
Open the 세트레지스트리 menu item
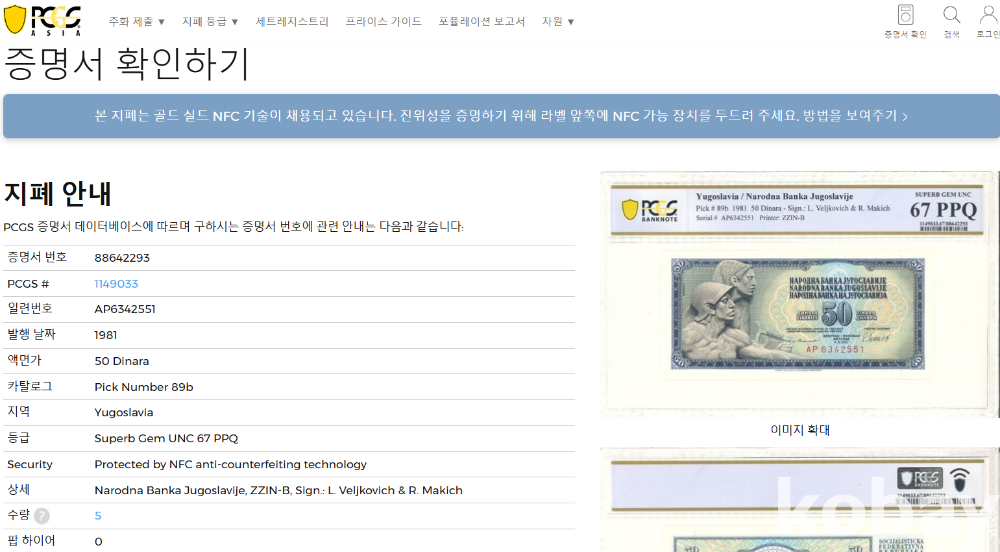click(292, 22)
